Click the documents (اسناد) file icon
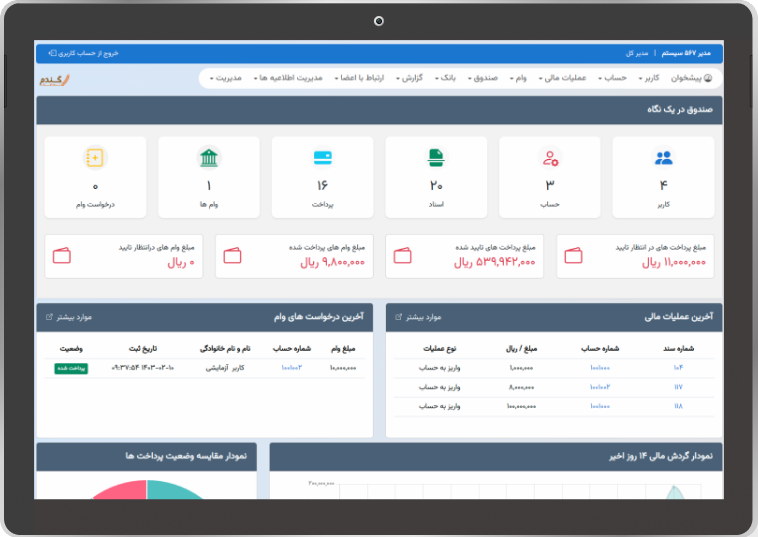 click(436, 158)
